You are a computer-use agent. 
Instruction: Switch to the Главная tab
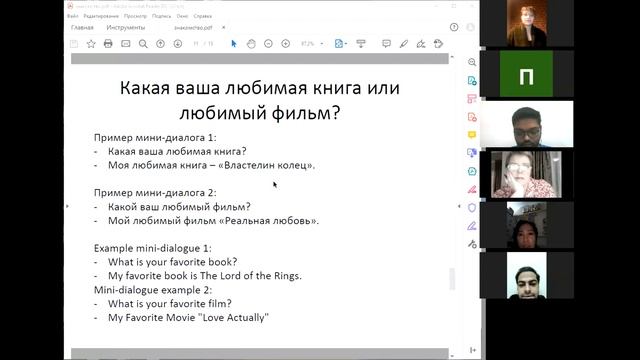82,27
